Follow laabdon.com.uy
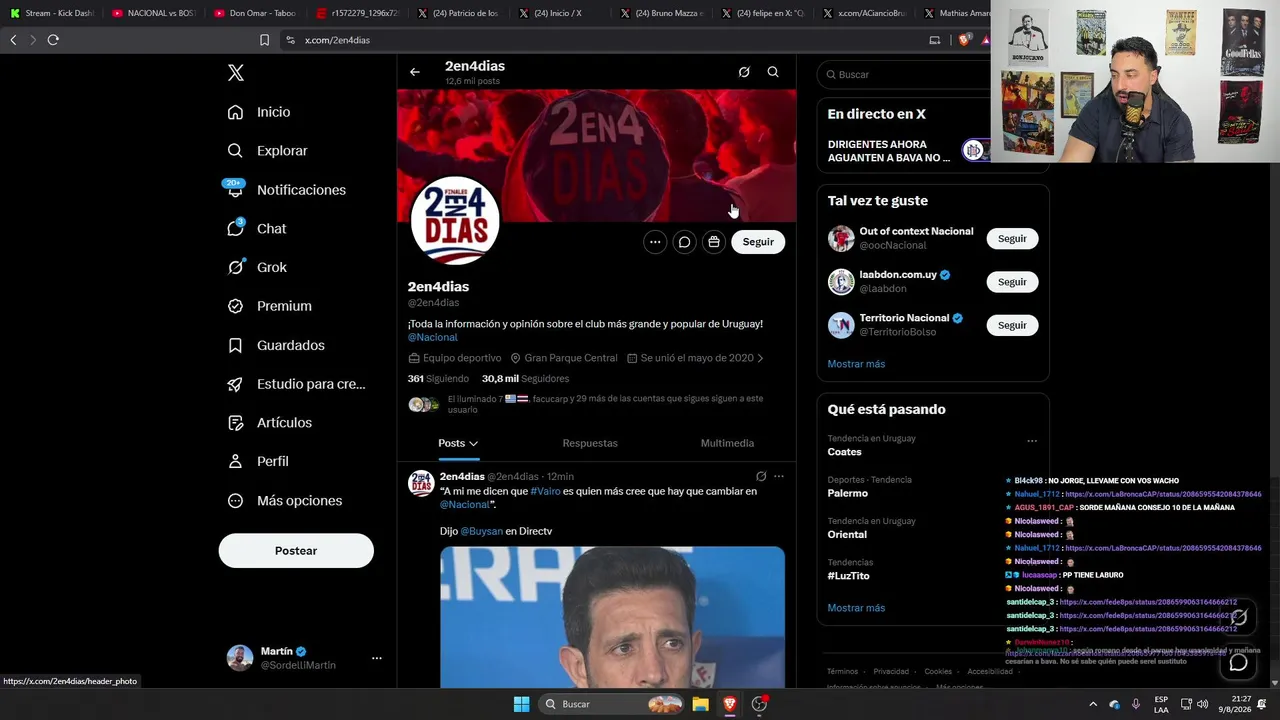Screen dimensions: 1280x720 [1012, 282]
